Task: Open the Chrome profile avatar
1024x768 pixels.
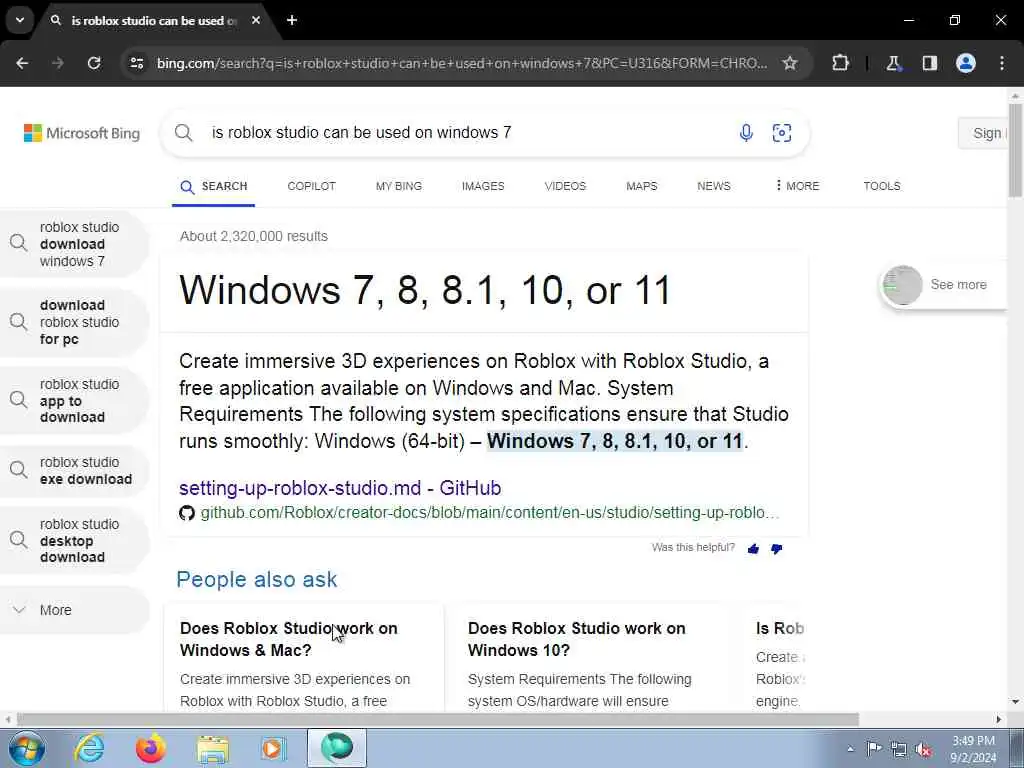Action: click(966, 63)
